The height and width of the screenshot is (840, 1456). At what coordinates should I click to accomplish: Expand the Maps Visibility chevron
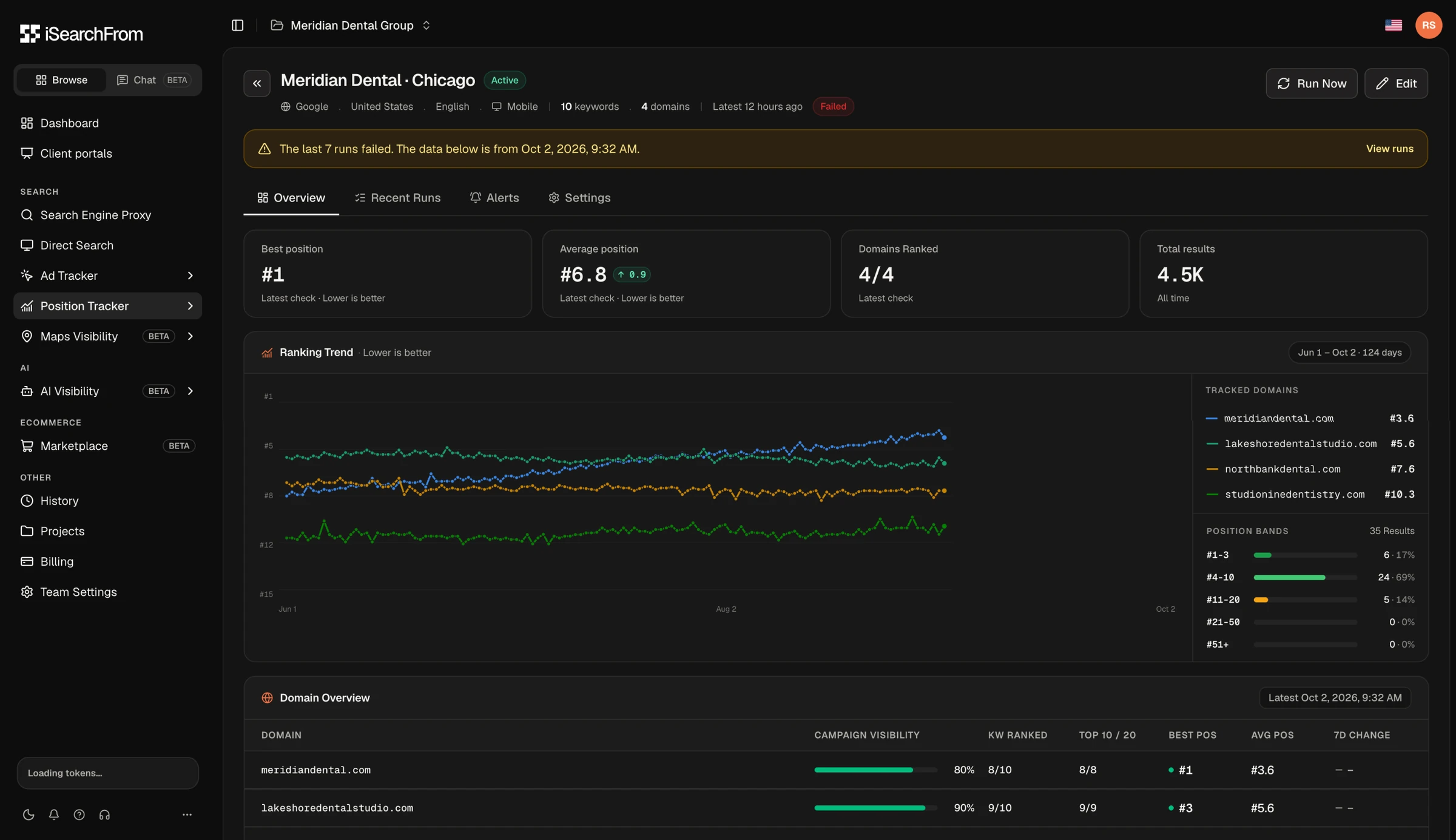(190, 336)
